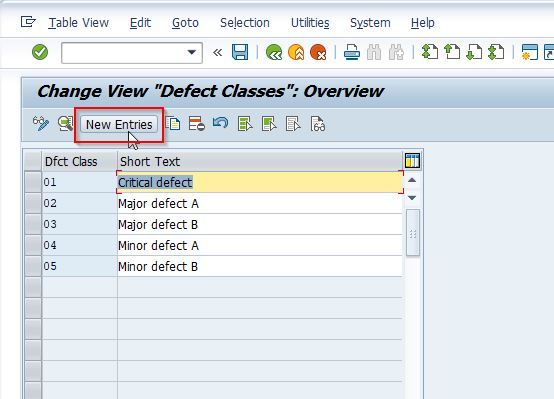The image size is (554, 399).
Task: Click defect class cell 05
Action: [x=79, y=266]
